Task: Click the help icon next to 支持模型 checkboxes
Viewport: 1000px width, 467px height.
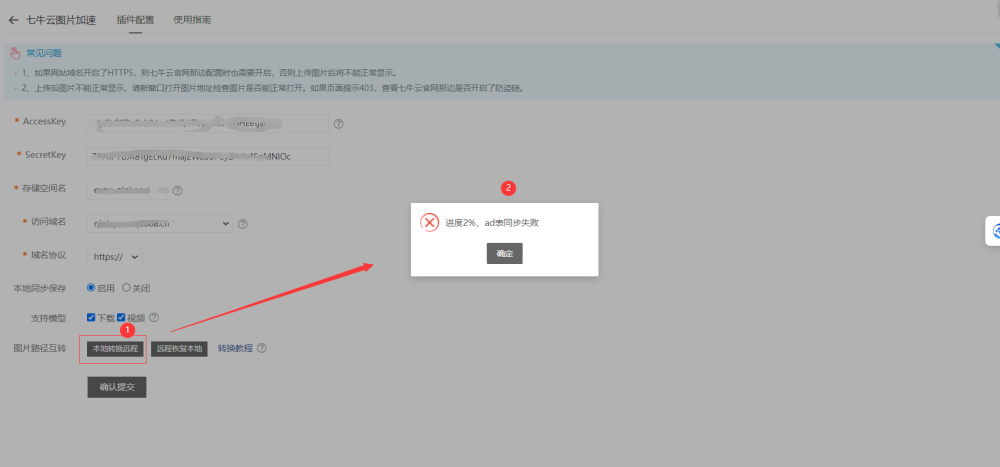Action: pyautogui.click(x=154, y=317)
